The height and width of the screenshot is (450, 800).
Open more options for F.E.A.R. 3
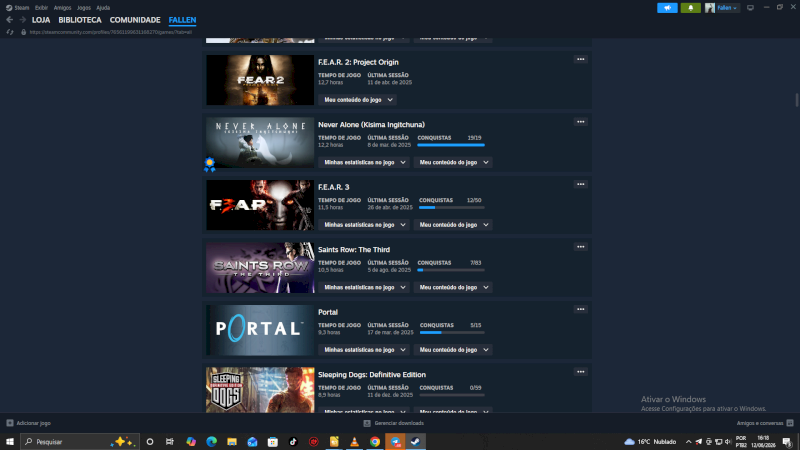pyautogui.click(x=581, y=184)
